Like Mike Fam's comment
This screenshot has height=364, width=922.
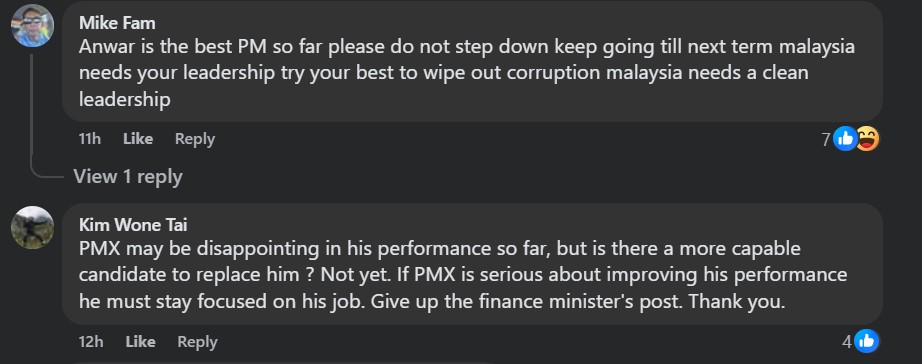point(138,139)
